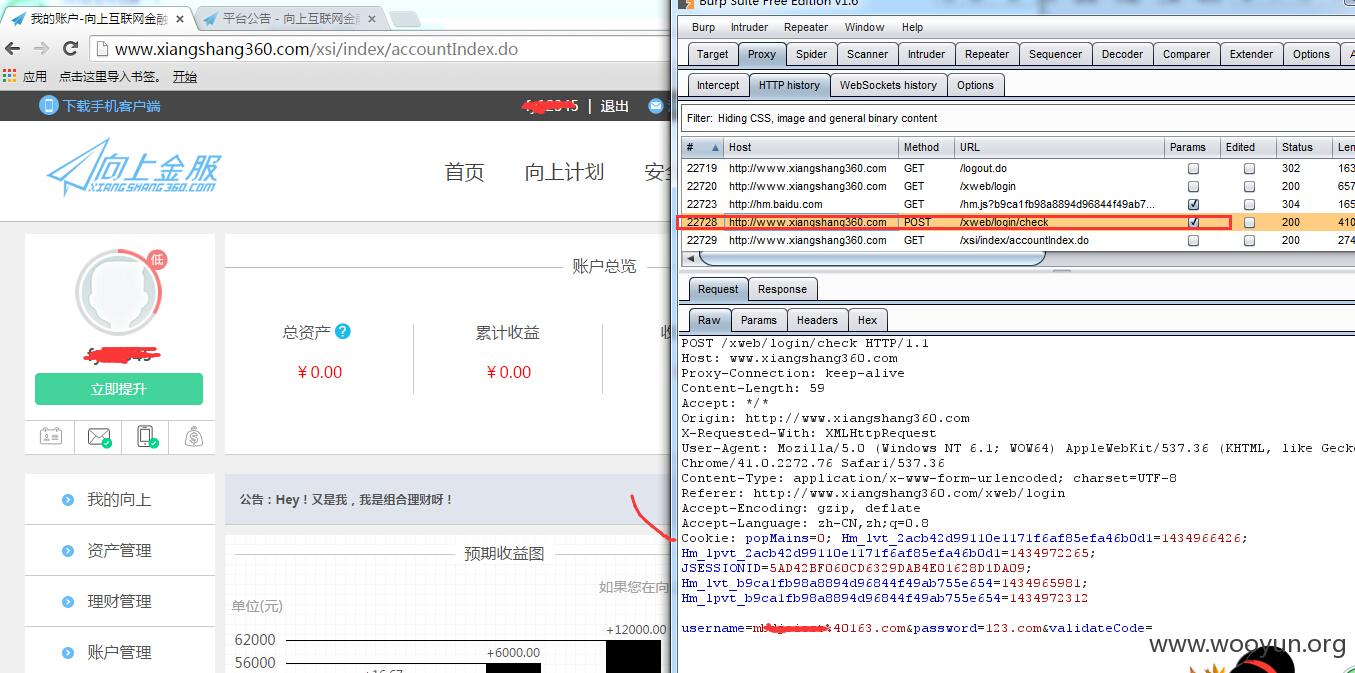Switch to the 平台公告 browser tab

click(x=290, y=18)
